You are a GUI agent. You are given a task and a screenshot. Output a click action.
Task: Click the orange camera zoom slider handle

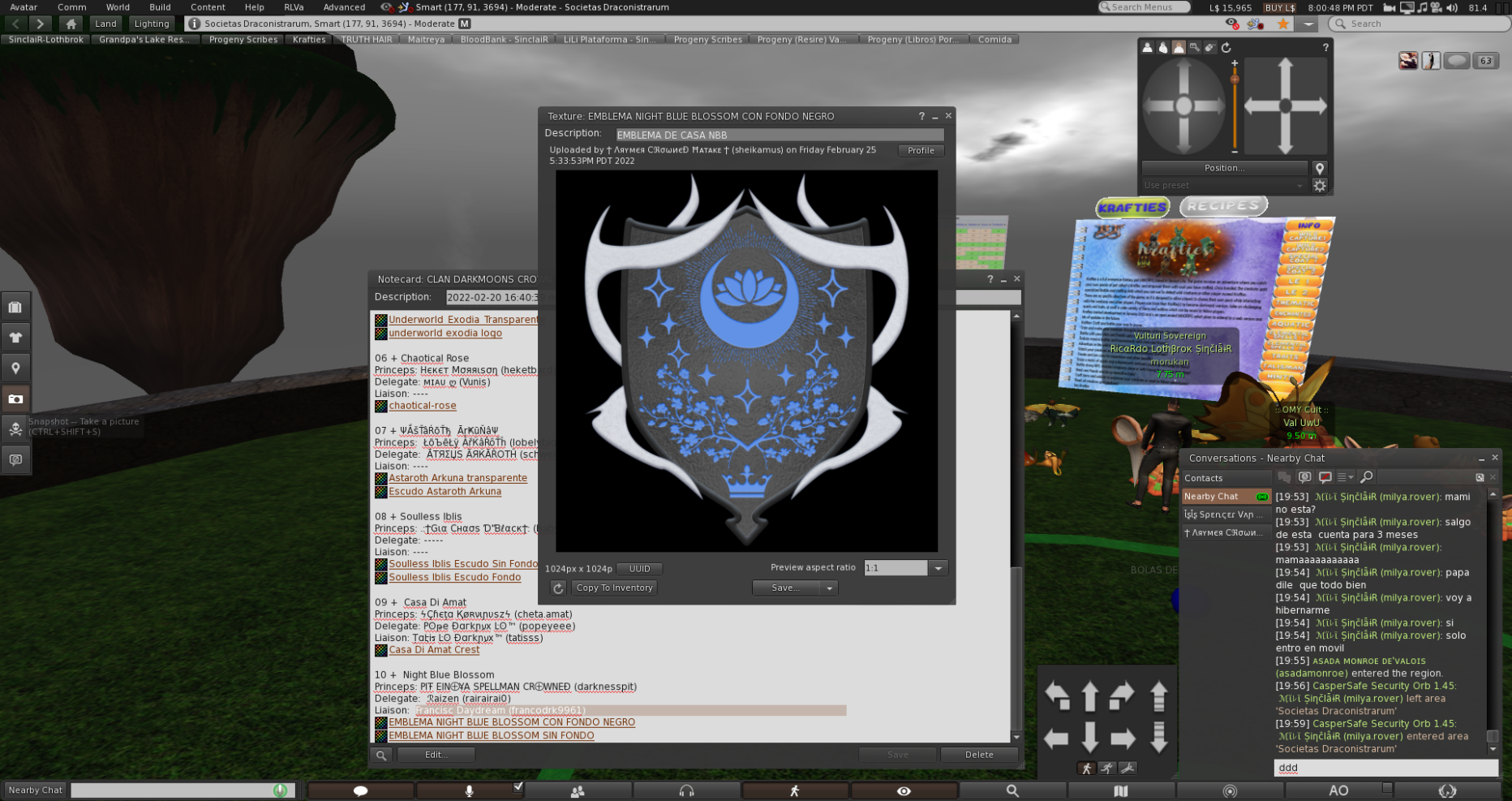coord(1235,80)
